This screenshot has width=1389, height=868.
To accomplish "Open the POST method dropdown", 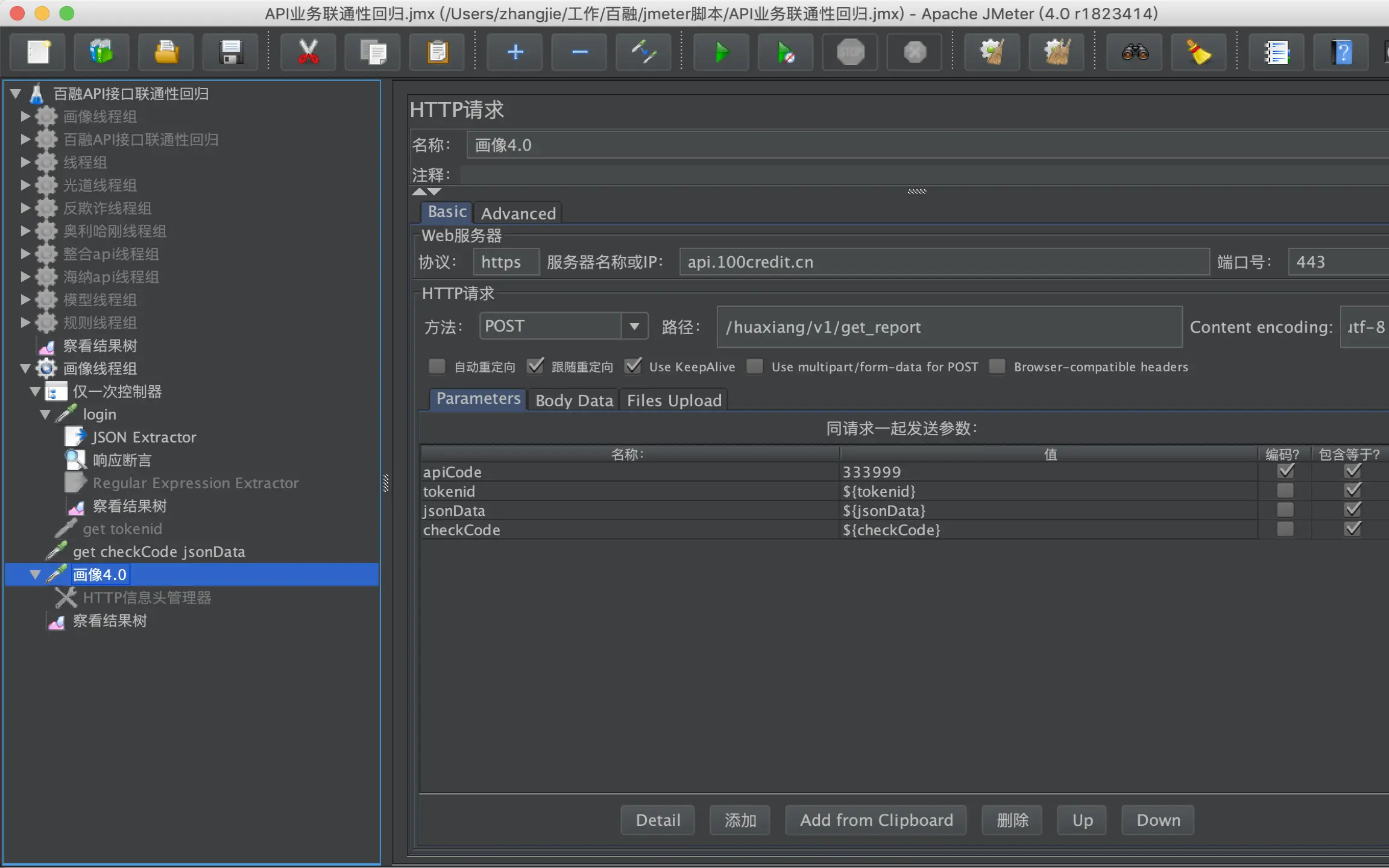I will 634,326.
